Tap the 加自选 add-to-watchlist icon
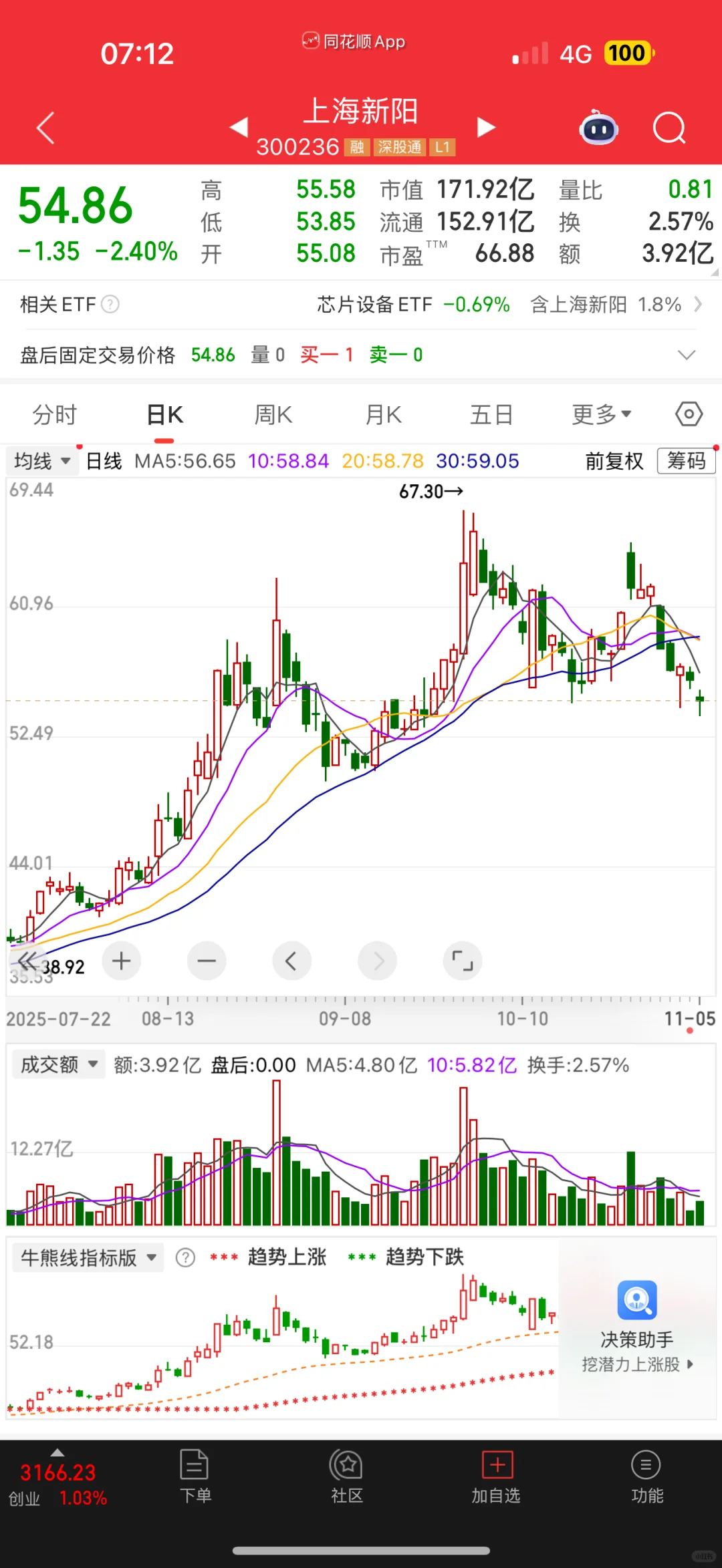The height and width of the screenshot is (1568, 722). [x=497, y=1477]
